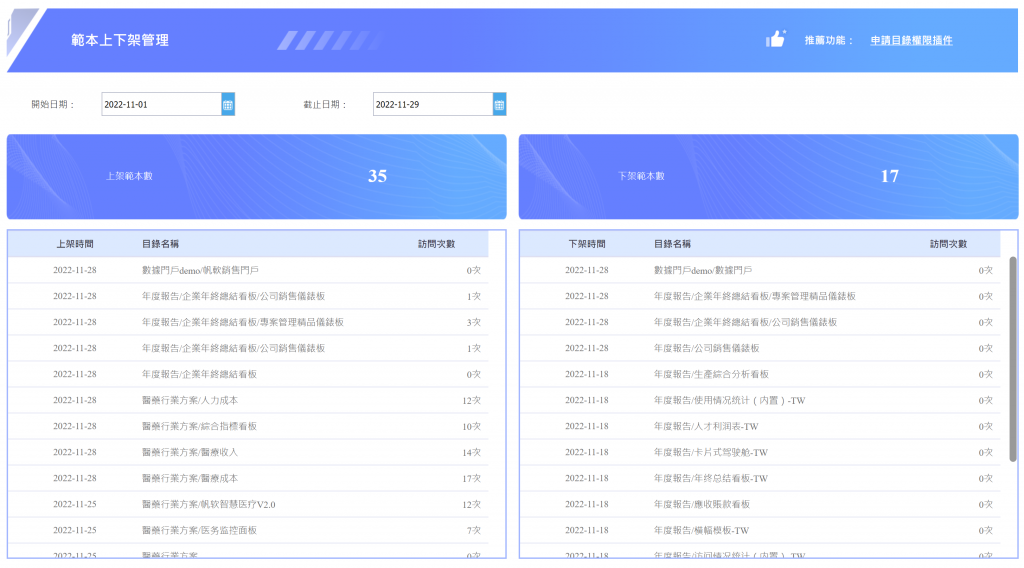Select left row 年度報告/企業年終總結看板/專案管理精品儀錶板

tap(248, 323)
